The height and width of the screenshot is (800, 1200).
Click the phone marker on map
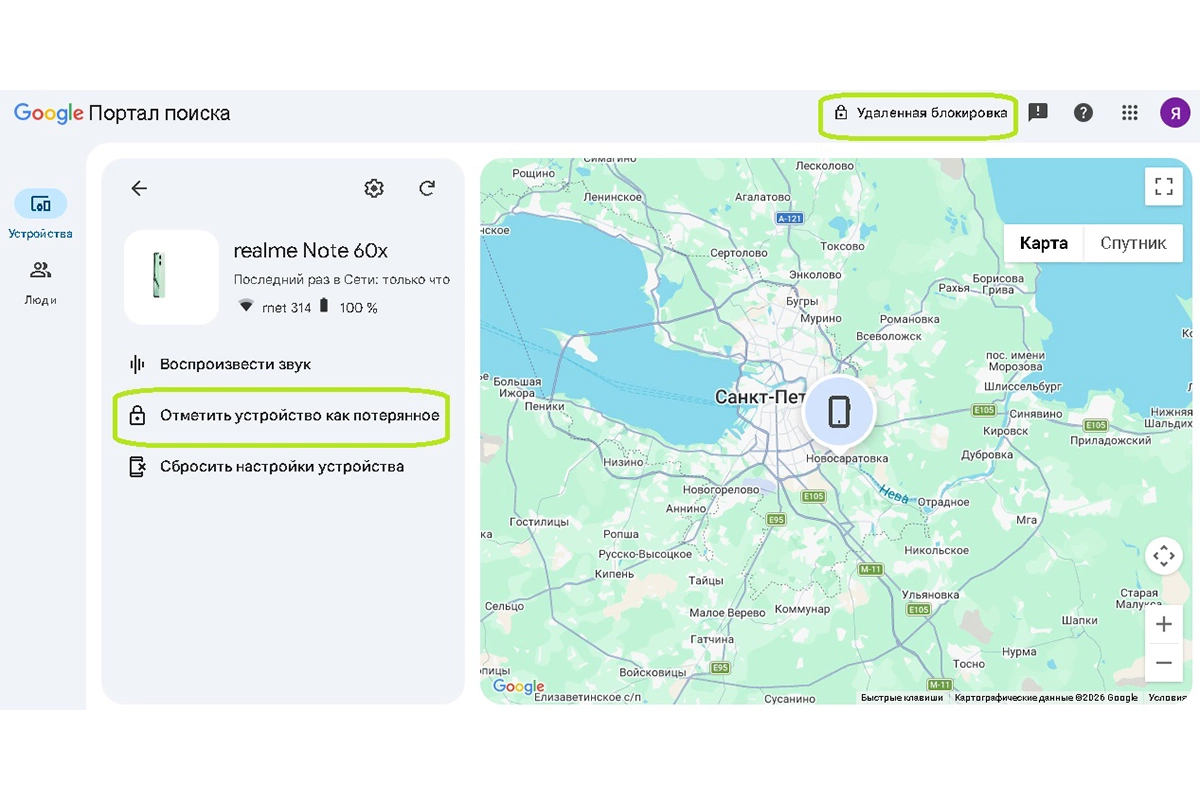(839, 411)
